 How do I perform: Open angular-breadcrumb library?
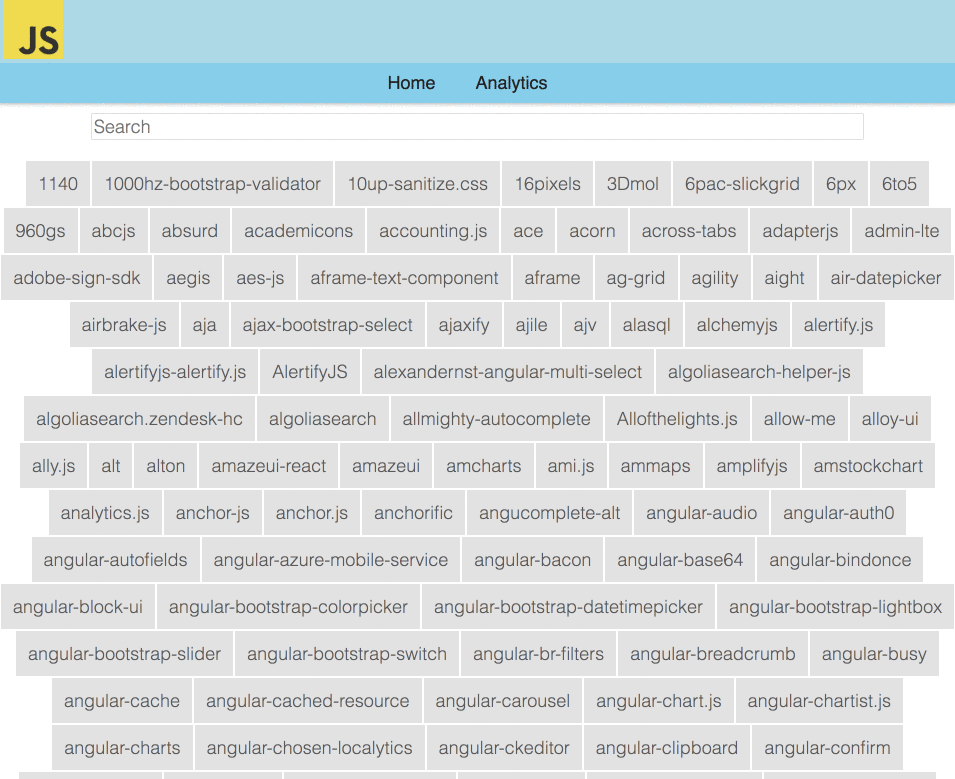pos(713,653)
